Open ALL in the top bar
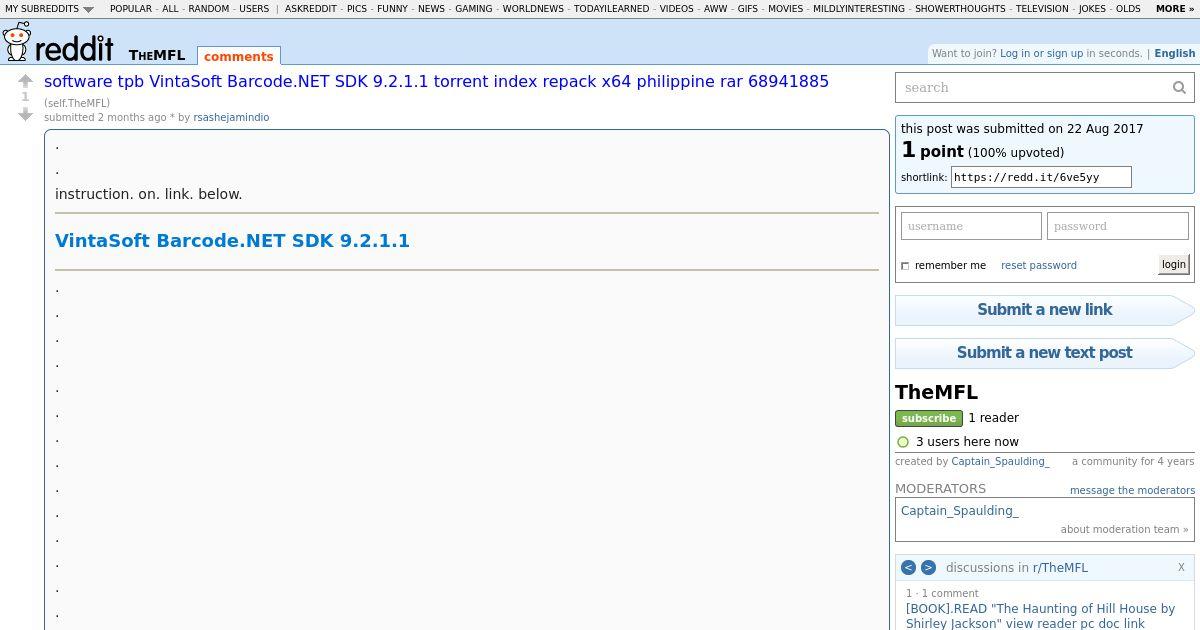This screenshot has width=1200, height=630. [170, 9]
